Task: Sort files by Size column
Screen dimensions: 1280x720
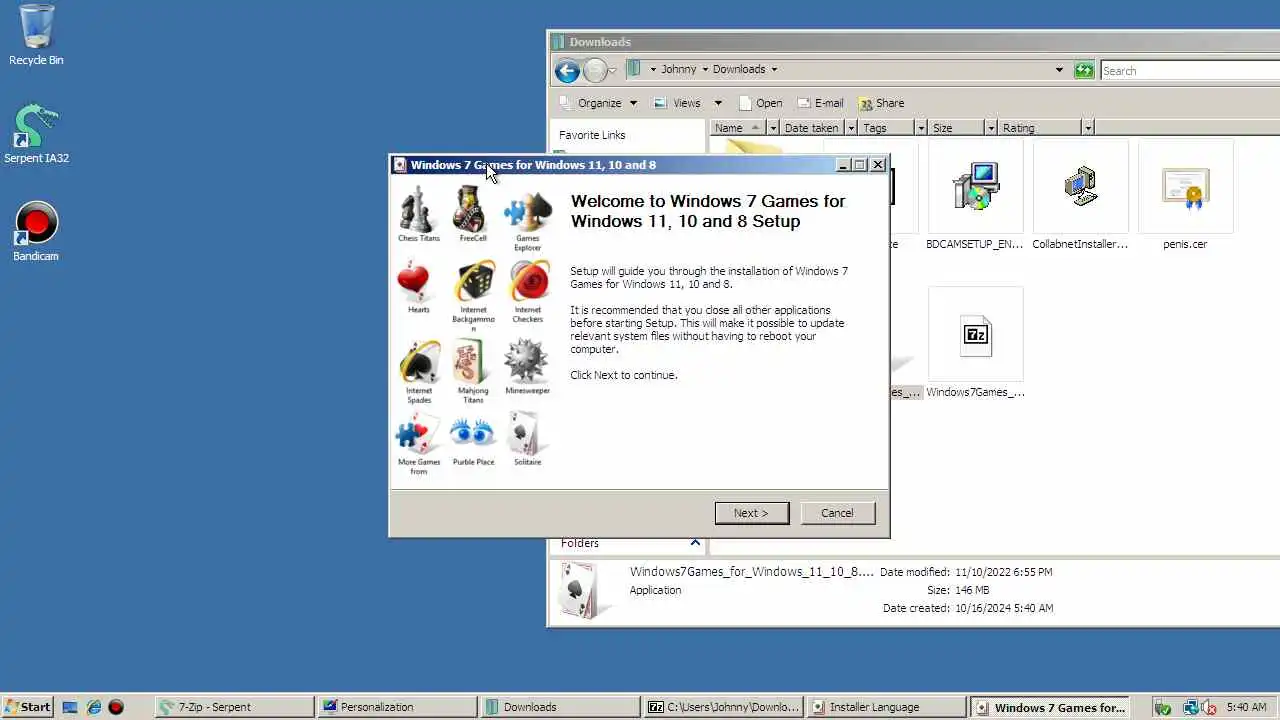Action: pyautogui.click(x=956, y=128)
